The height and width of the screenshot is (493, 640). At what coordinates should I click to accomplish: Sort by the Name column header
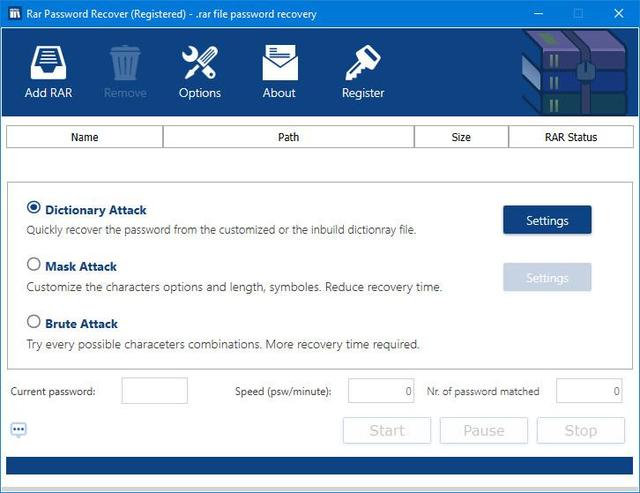85,137
